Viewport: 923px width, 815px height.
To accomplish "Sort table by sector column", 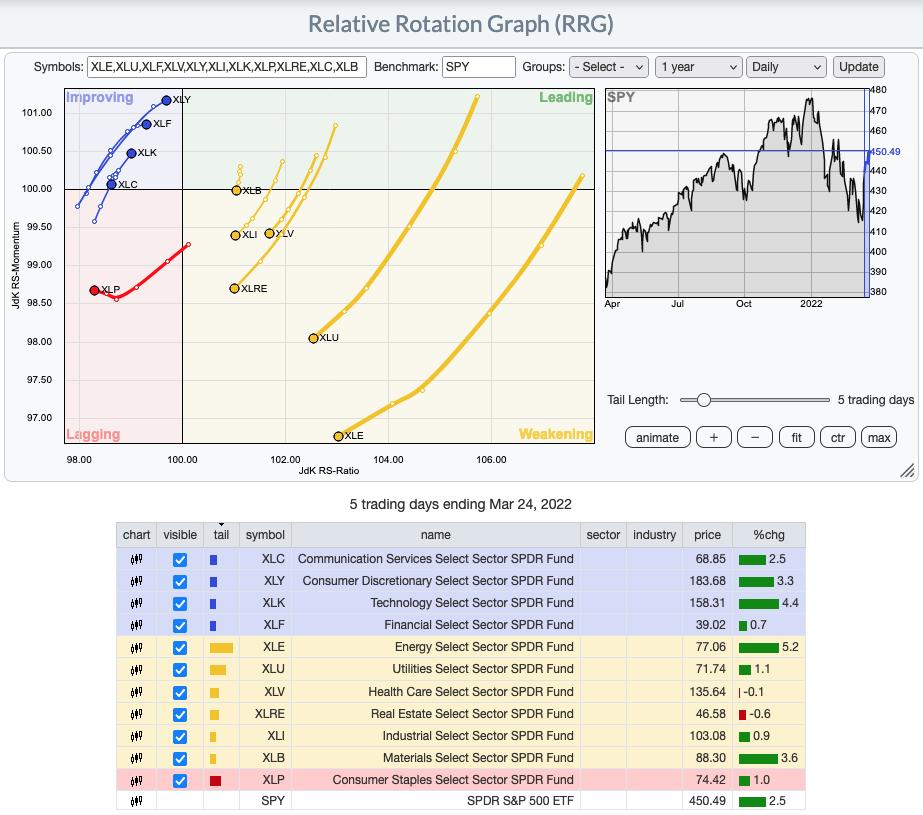I will tap(603, 535).
